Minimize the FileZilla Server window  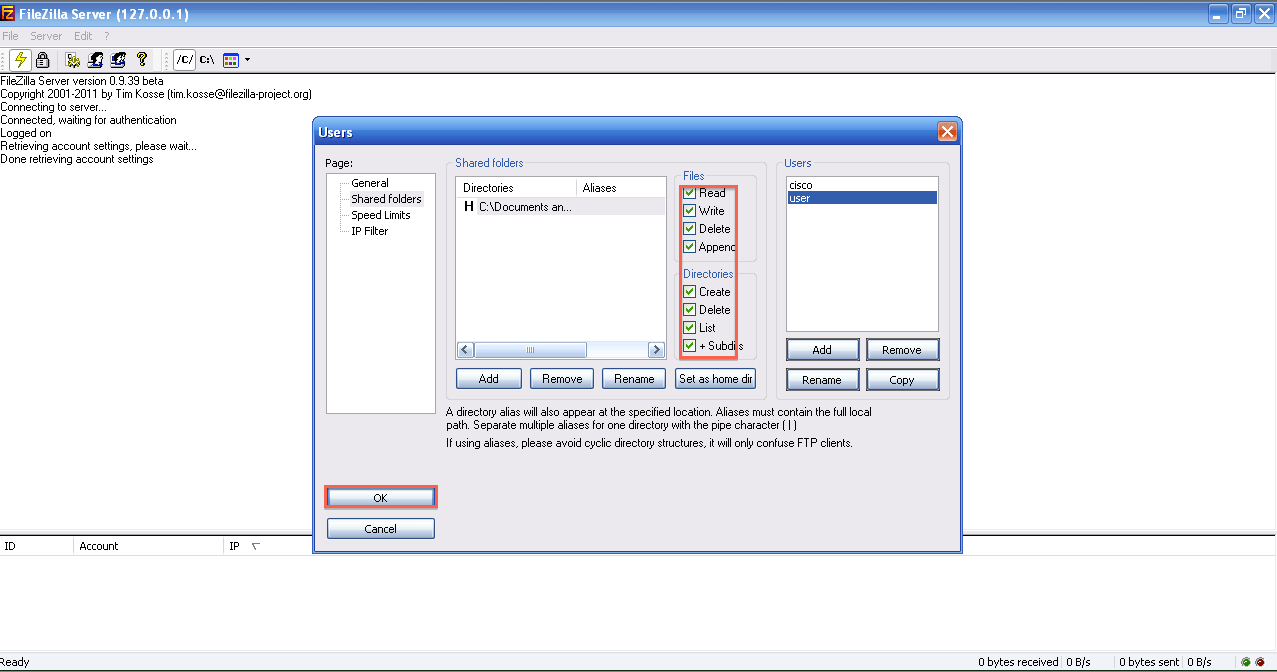coord(1219,14)
